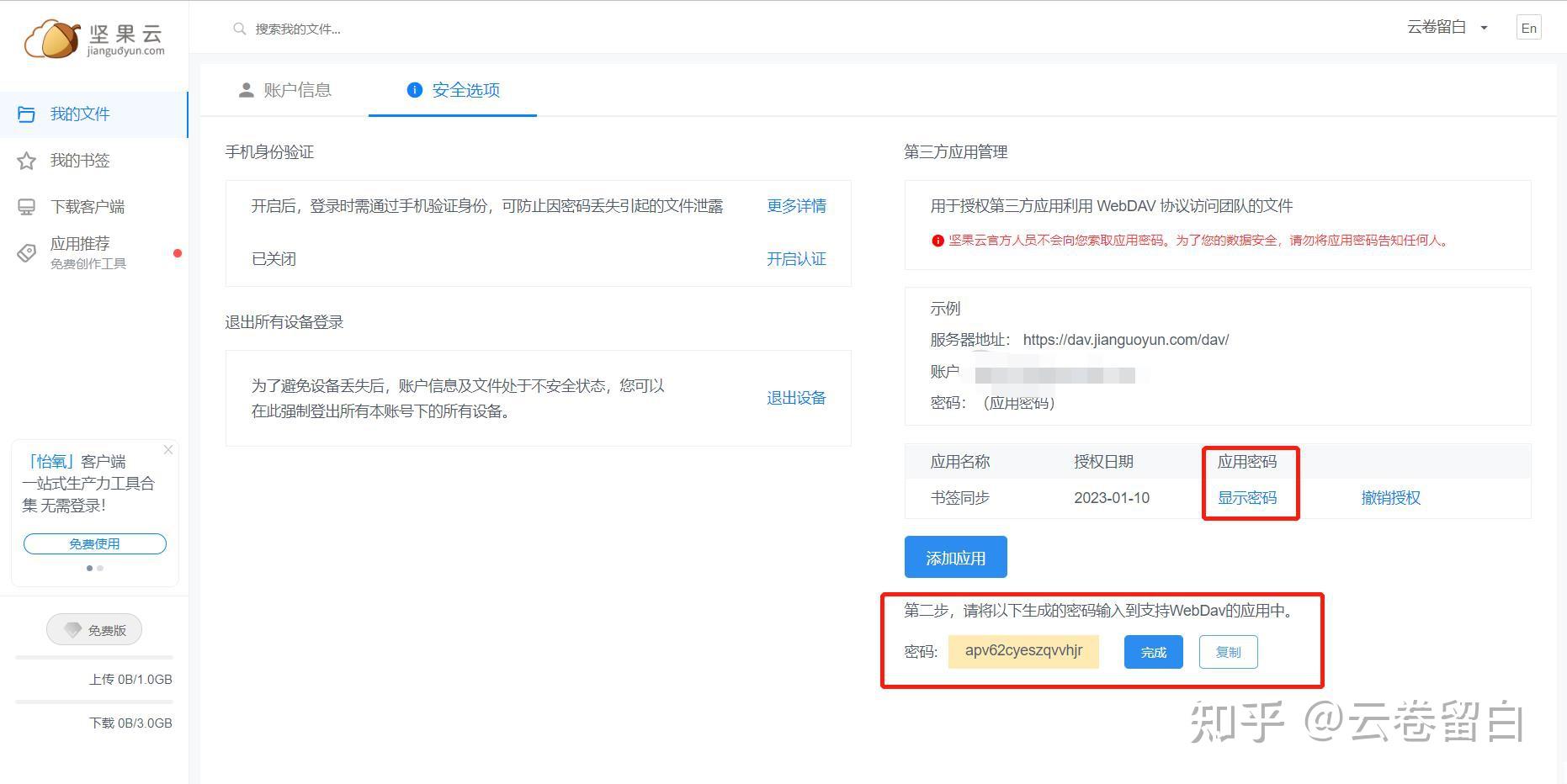1567x784 pixels.
Task: Open 我的文件 in the sidebar
Action: (93, 114)
